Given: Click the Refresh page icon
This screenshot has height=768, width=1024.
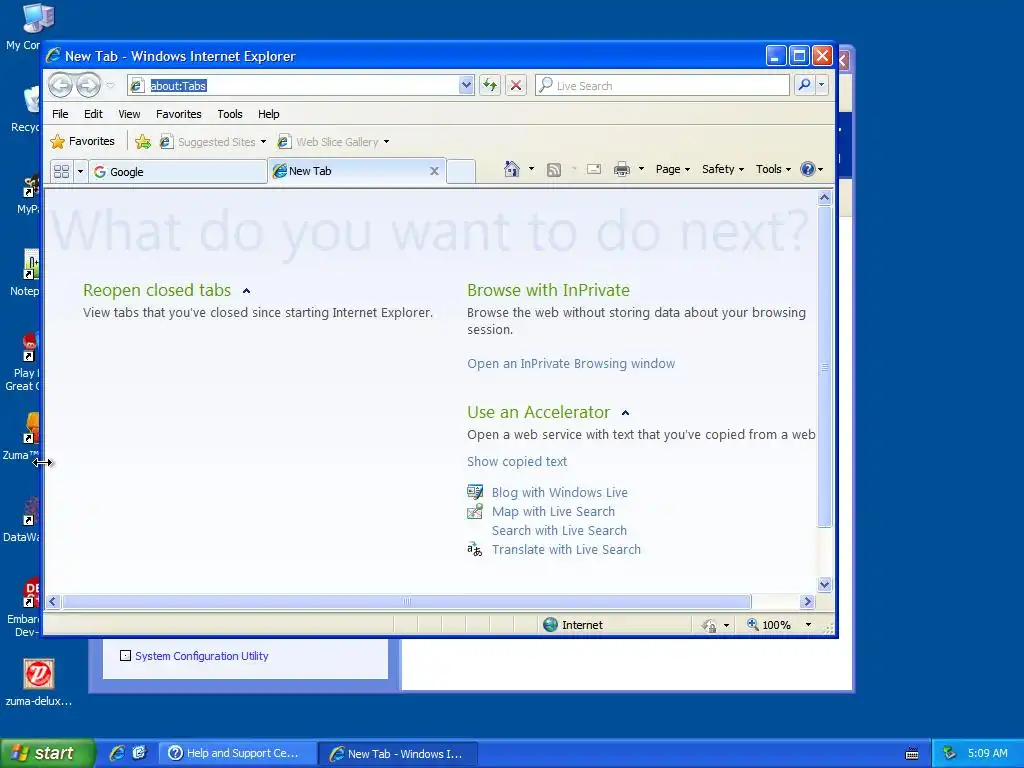Looking at the screenshot, I should [490, 86].
